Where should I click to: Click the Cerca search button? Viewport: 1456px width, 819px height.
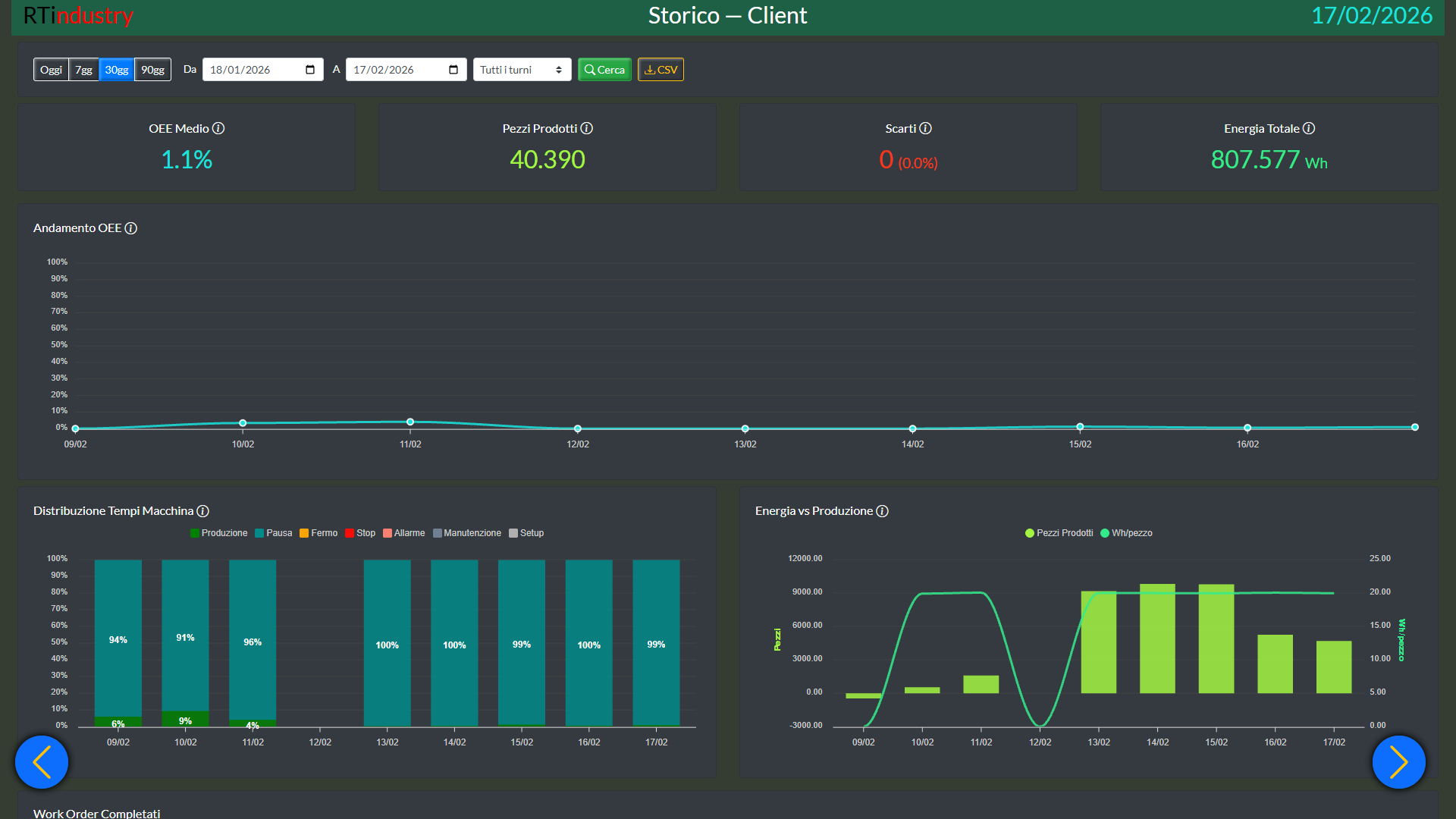604,70
